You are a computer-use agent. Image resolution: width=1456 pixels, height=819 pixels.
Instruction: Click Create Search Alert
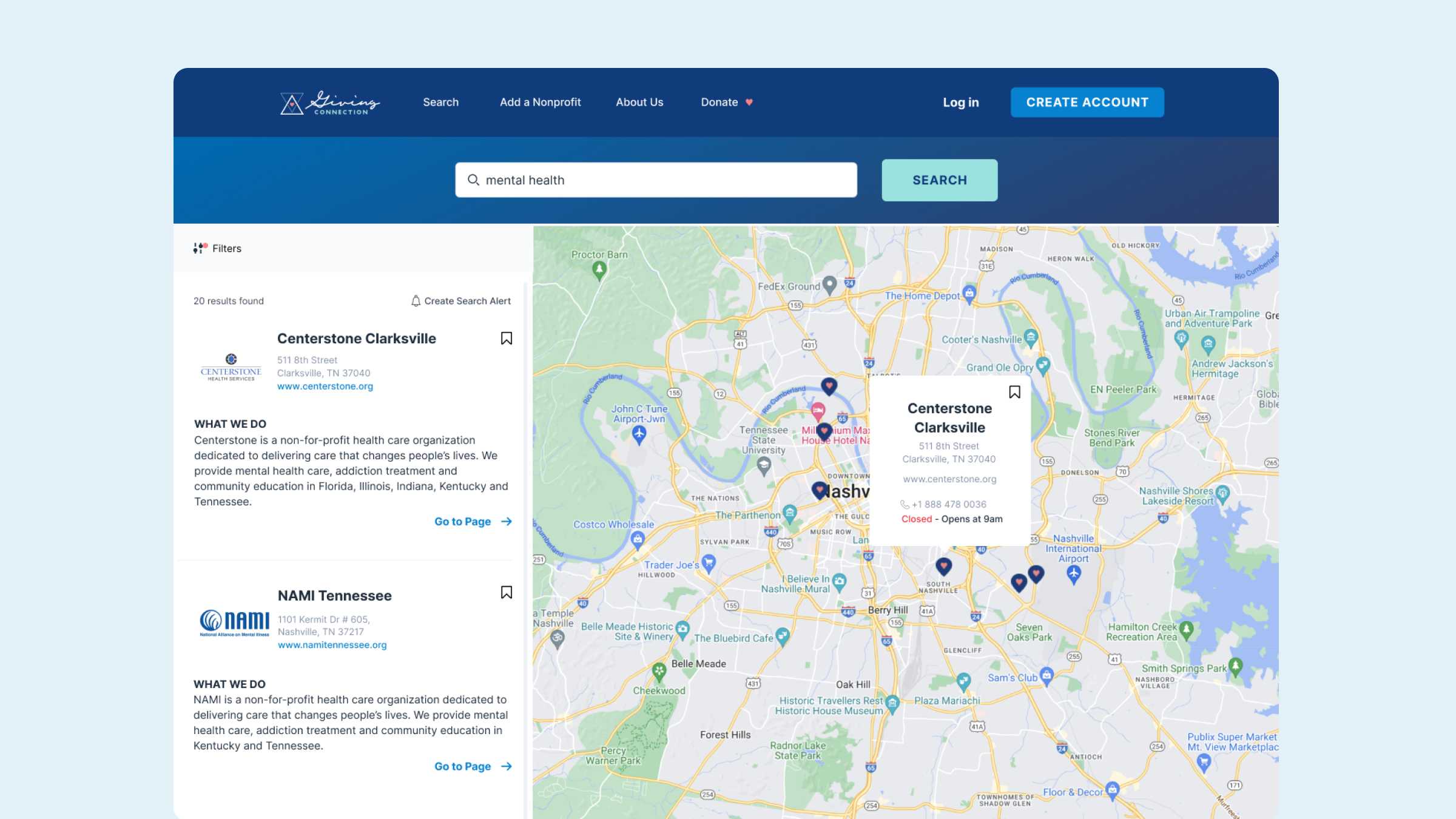point(460,301)
